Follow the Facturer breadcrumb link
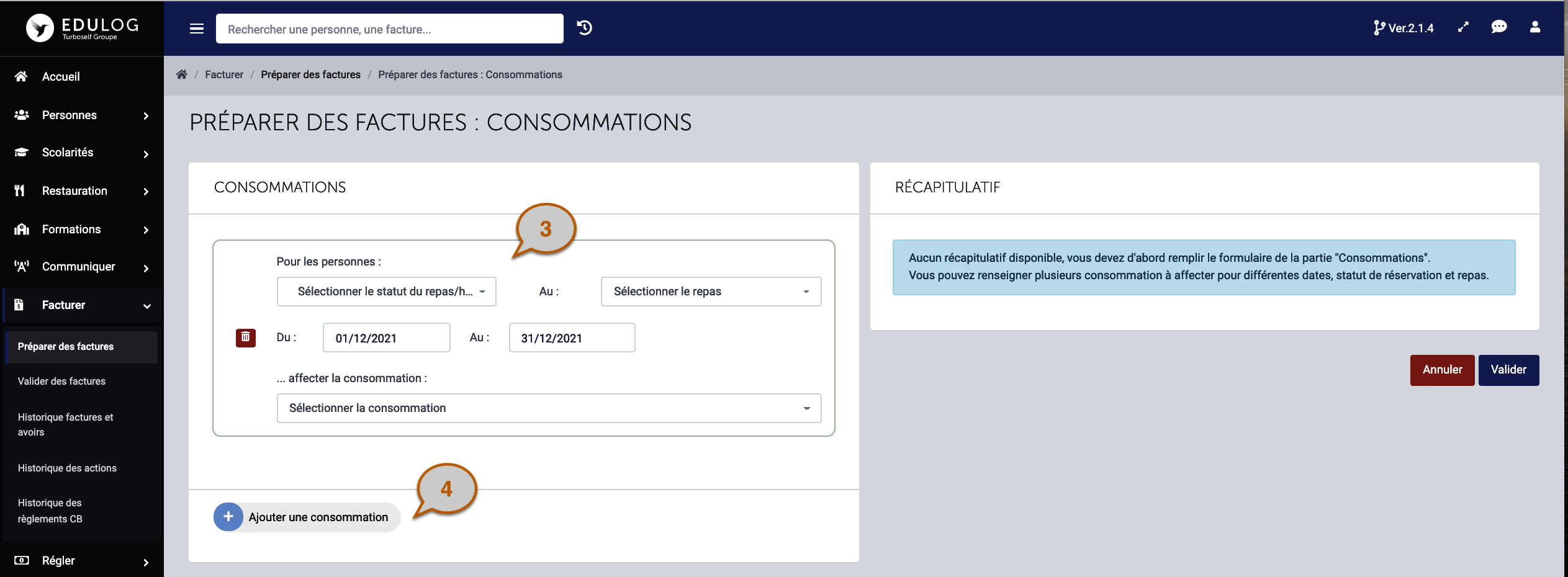This screenshot has height=577, width=1568. click(x=224, y=74)
